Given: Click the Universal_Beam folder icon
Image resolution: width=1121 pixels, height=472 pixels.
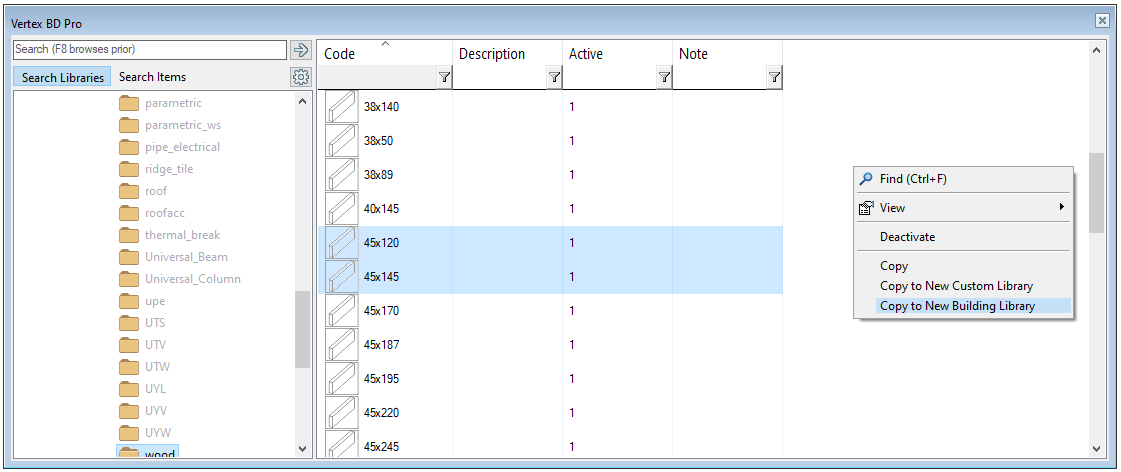Looking at the screenshot, I should tap(129, 257).
